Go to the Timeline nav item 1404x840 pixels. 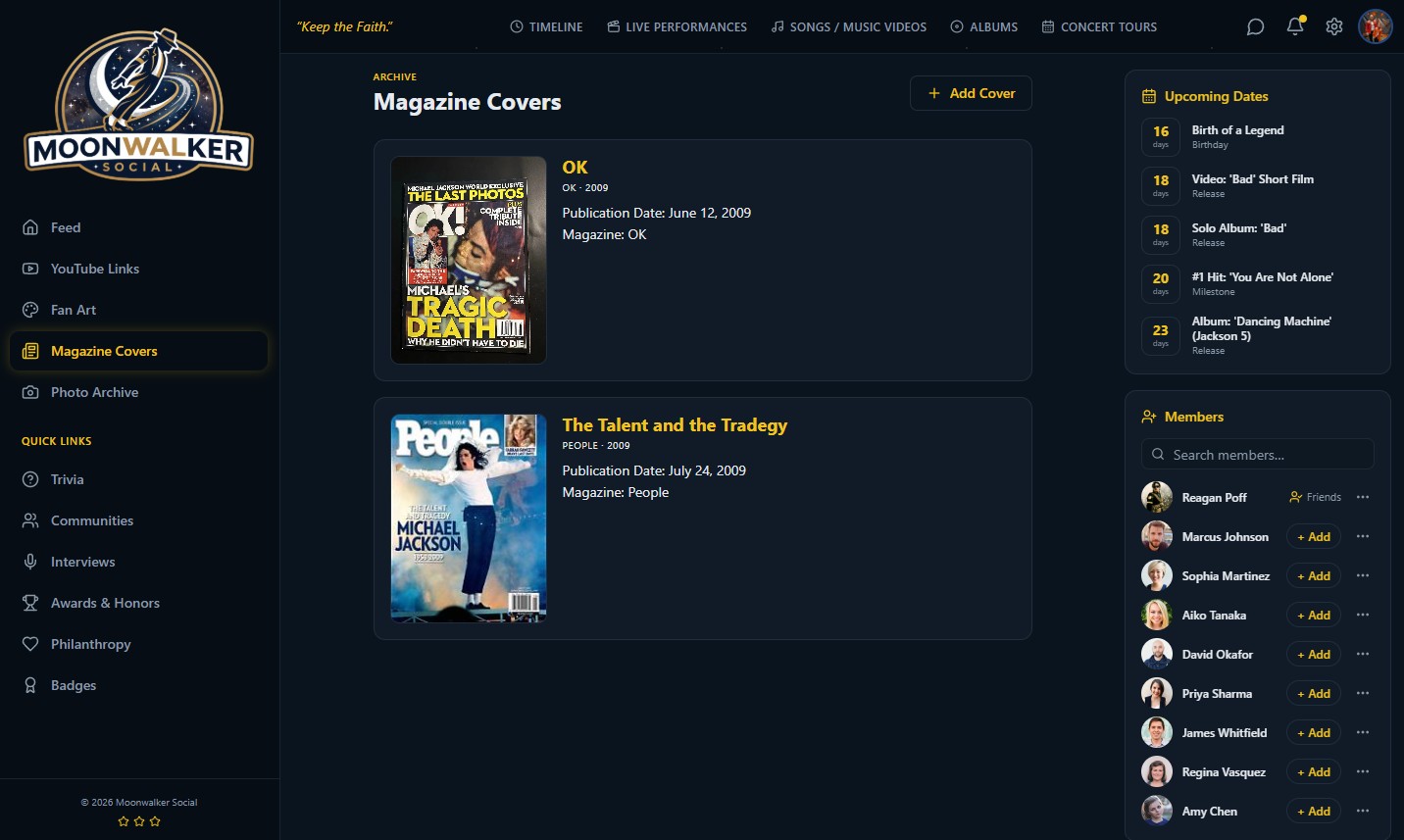click(x=546, y=26)
